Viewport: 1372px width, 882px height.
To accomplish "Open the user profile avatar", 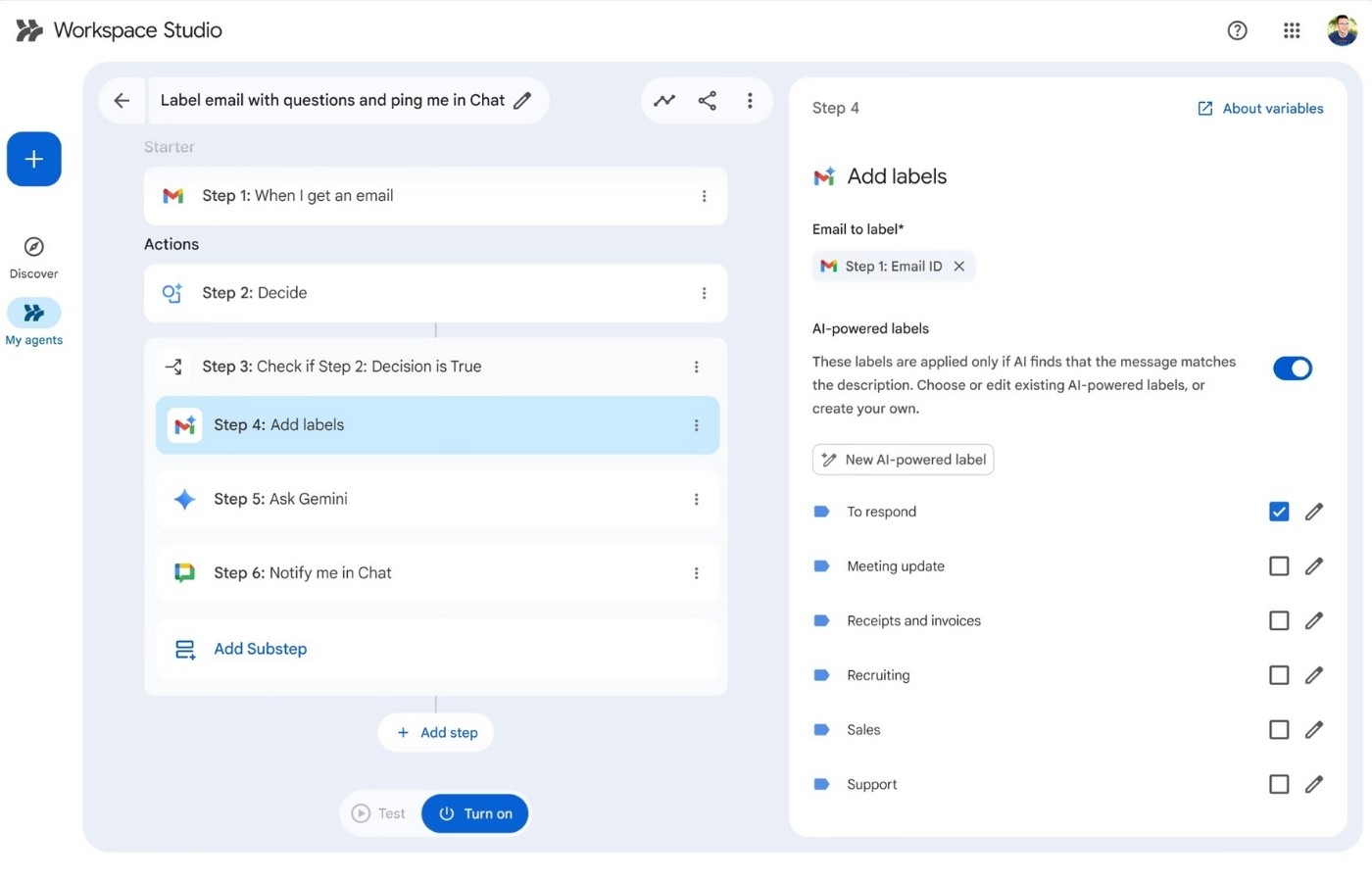I will 1342,30.
